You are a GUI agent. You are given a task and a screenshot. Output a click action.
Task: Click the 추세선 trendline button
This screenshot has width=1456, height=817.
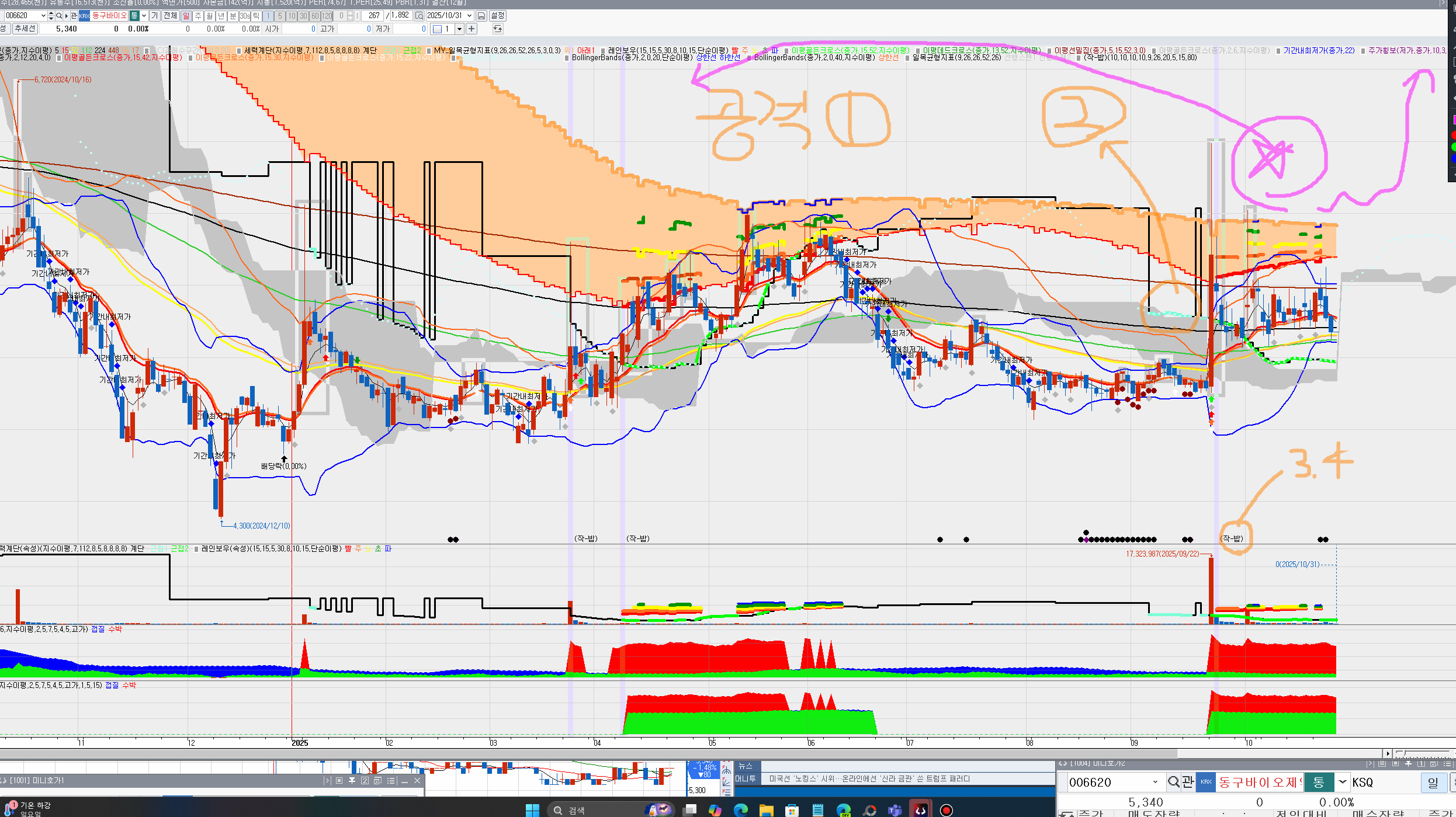25,29
